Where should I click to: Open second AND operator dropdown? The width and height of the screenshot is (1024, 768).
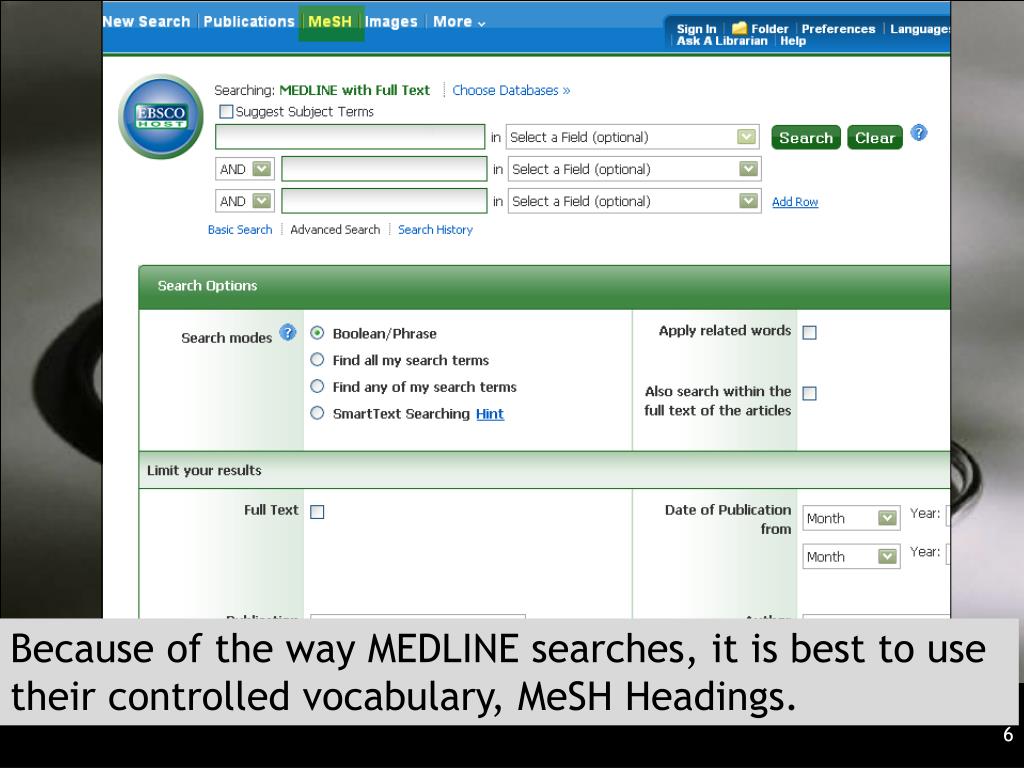245,201
